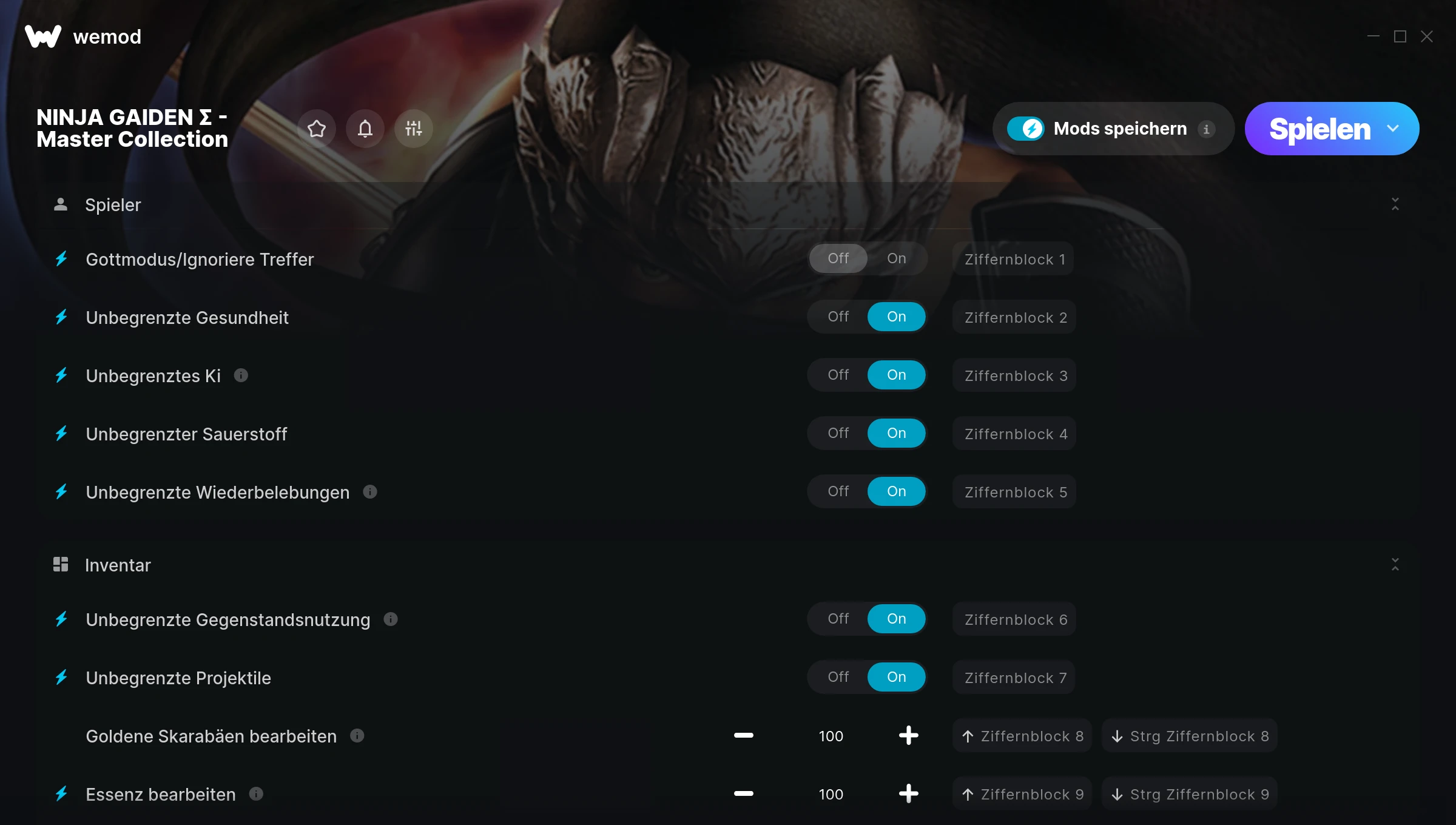This screenshot has width=1456, height=825.
Task: Disable Unbegrenzte Projektile
Action: point(838,677)
